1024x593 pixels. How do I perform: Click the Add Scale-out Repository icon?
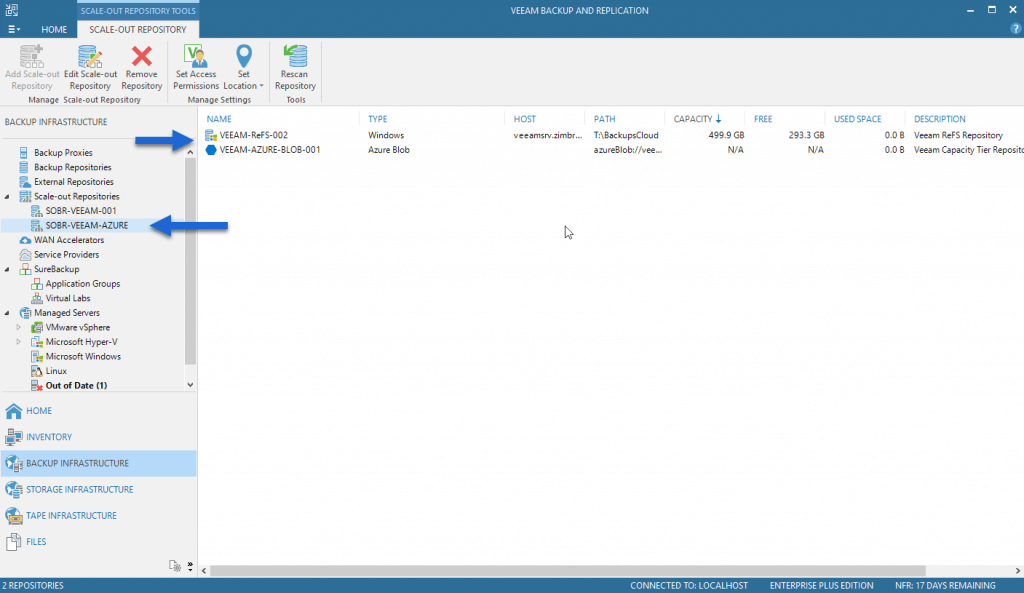pos(31,57)
